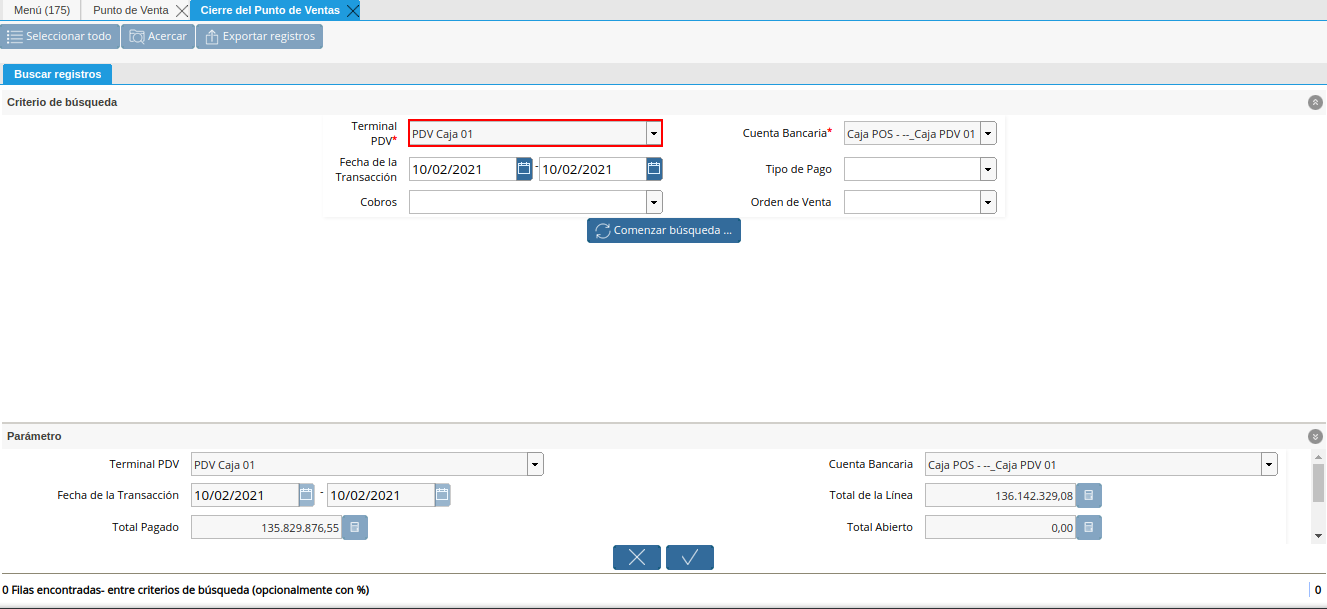Open Cuenta Bancaria dropdown in search criteria
The height and width of the screenshot is (609, 1327).
988,133
